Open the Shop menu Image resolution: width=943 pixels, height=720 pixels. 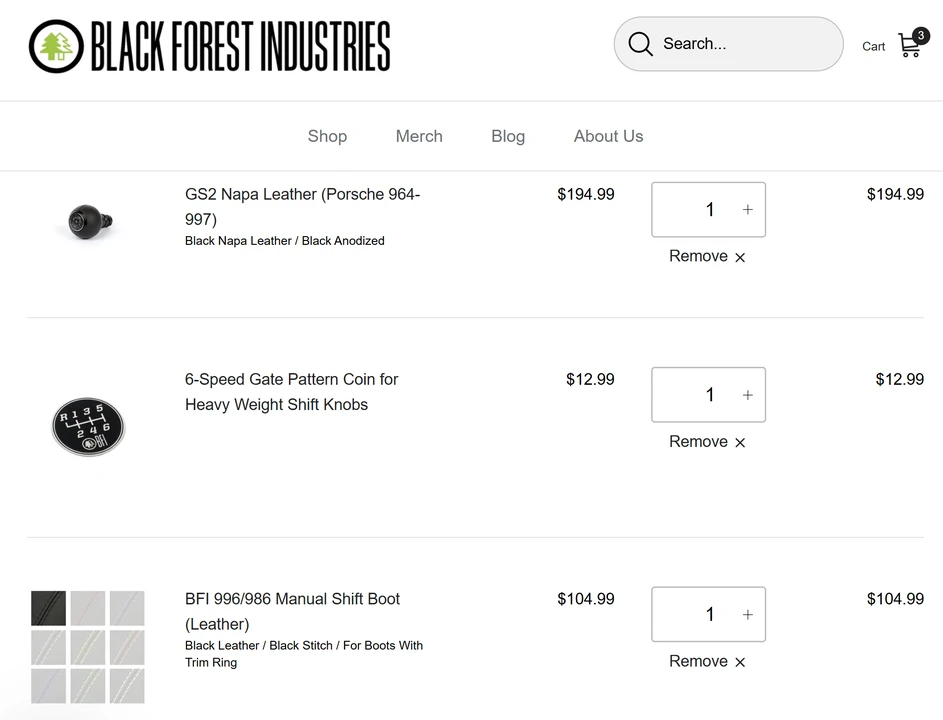[327, 136]
